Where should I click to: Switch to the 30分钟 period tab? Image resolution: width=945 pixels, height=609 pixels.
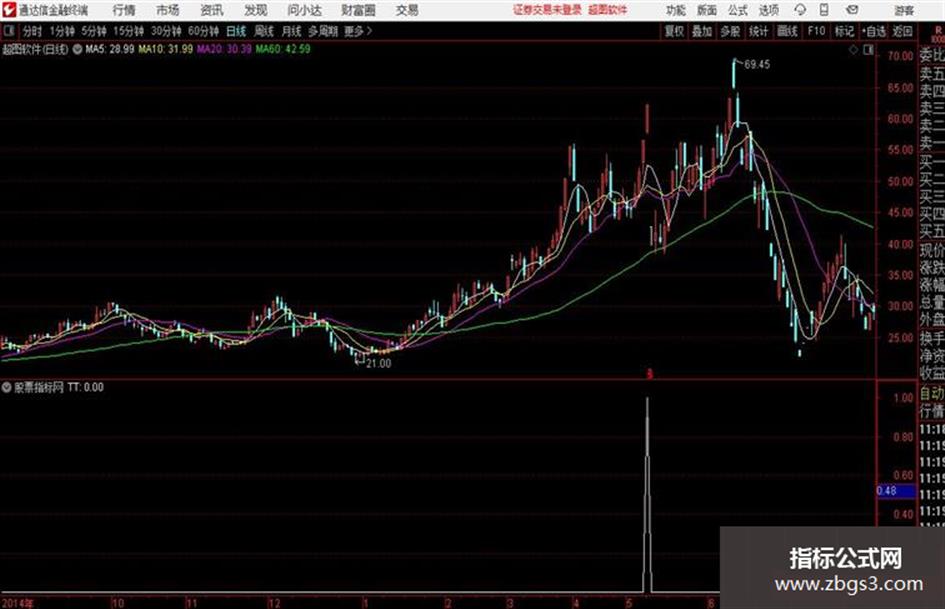coord(166,31)
